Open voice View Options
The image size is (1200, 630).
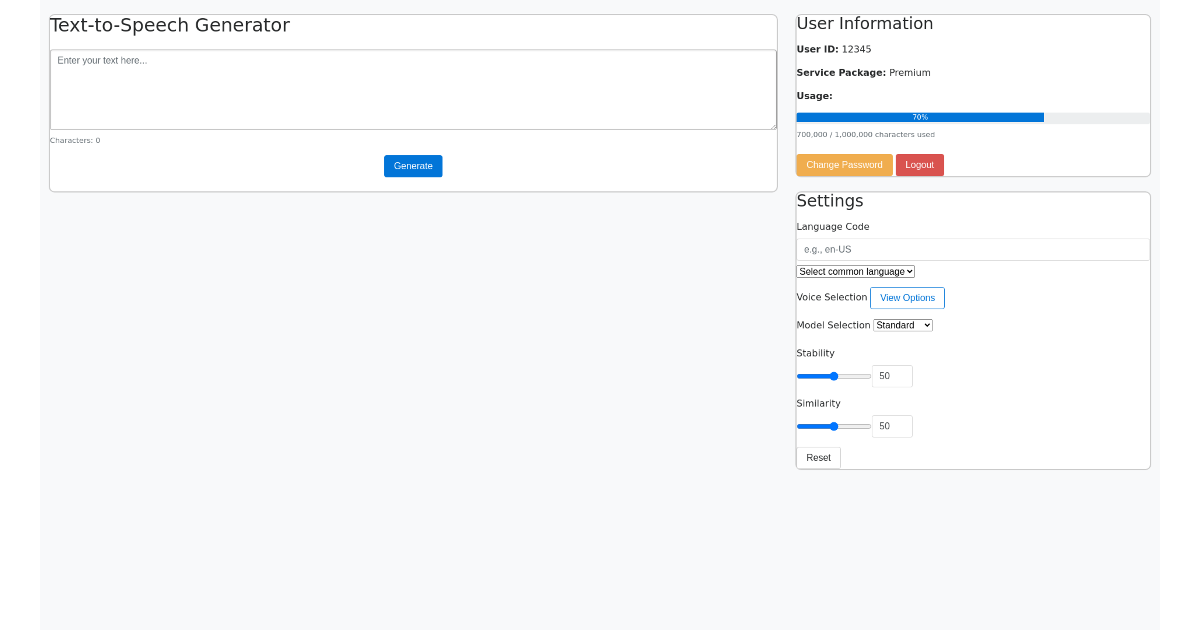coord(907,298)
